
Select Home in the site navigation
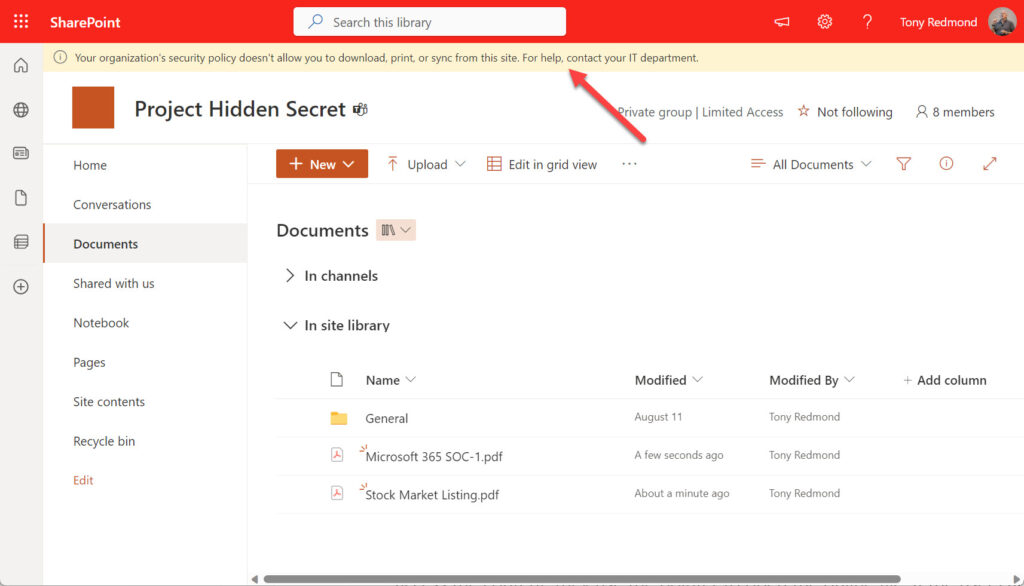coord(90,165)
